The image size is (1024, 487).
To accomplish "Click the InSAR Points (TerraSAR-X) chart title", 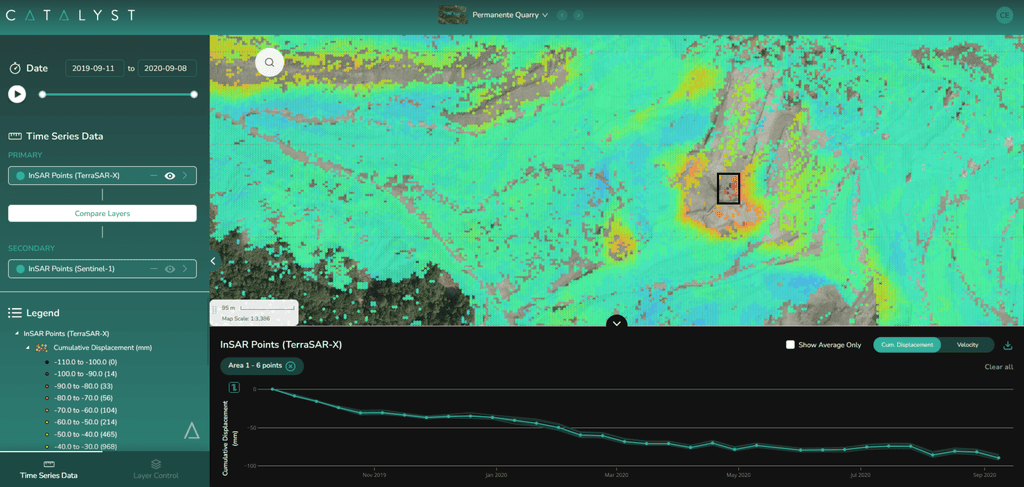I will pos(281,345).
